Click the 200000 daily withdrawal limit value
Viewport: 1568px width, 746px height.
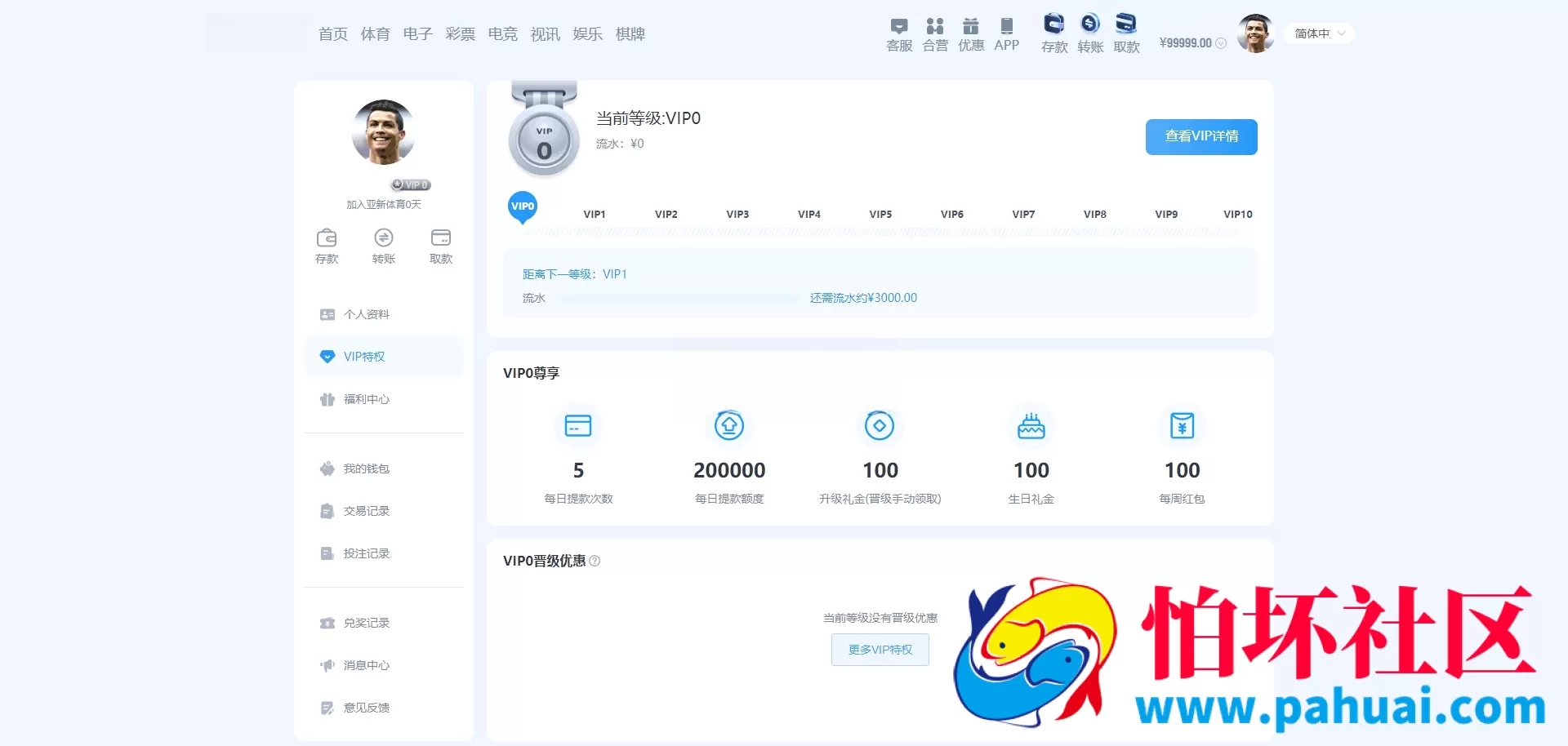click(729, 470)
